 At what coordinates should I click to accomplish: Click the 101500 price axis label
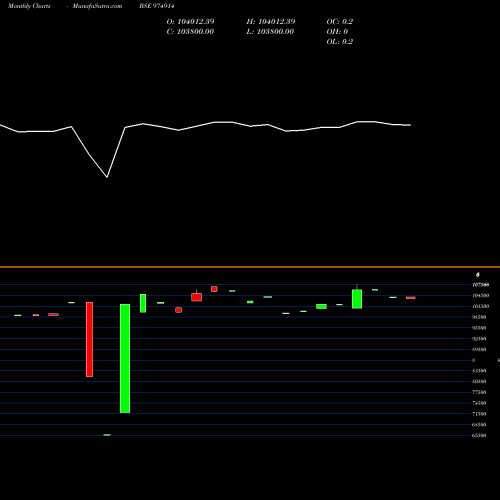[x=481, y=306]
